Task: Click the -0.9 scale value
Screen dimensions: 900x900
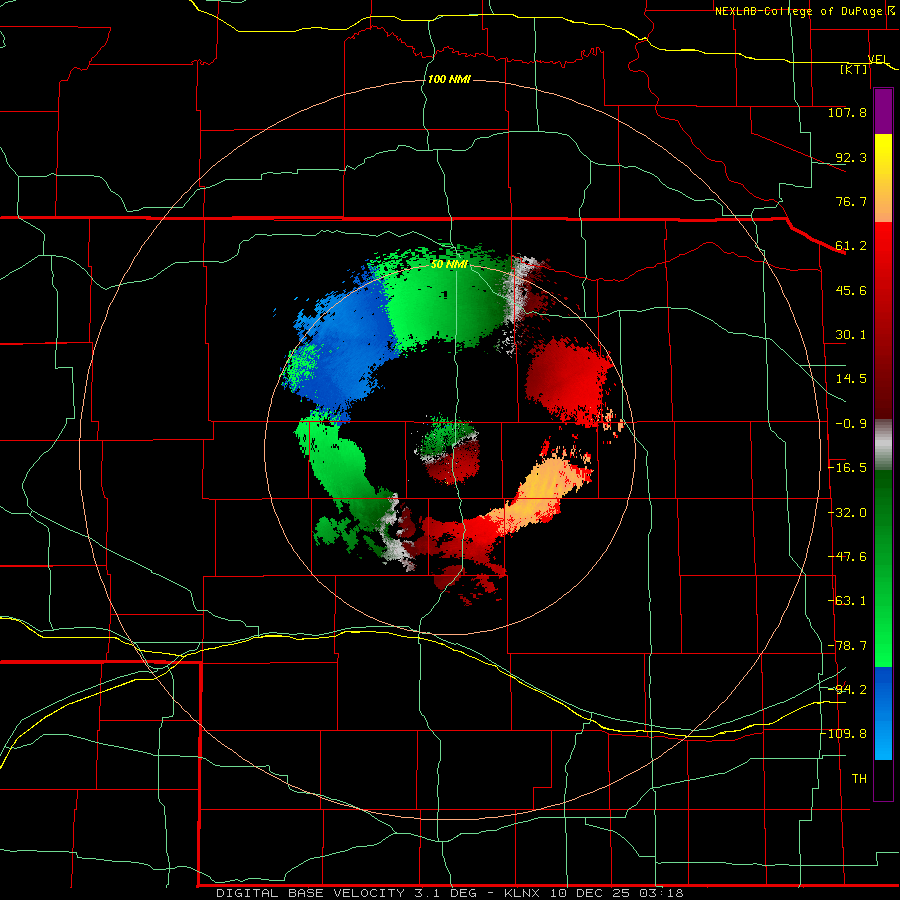Action: tap(851, 424)
